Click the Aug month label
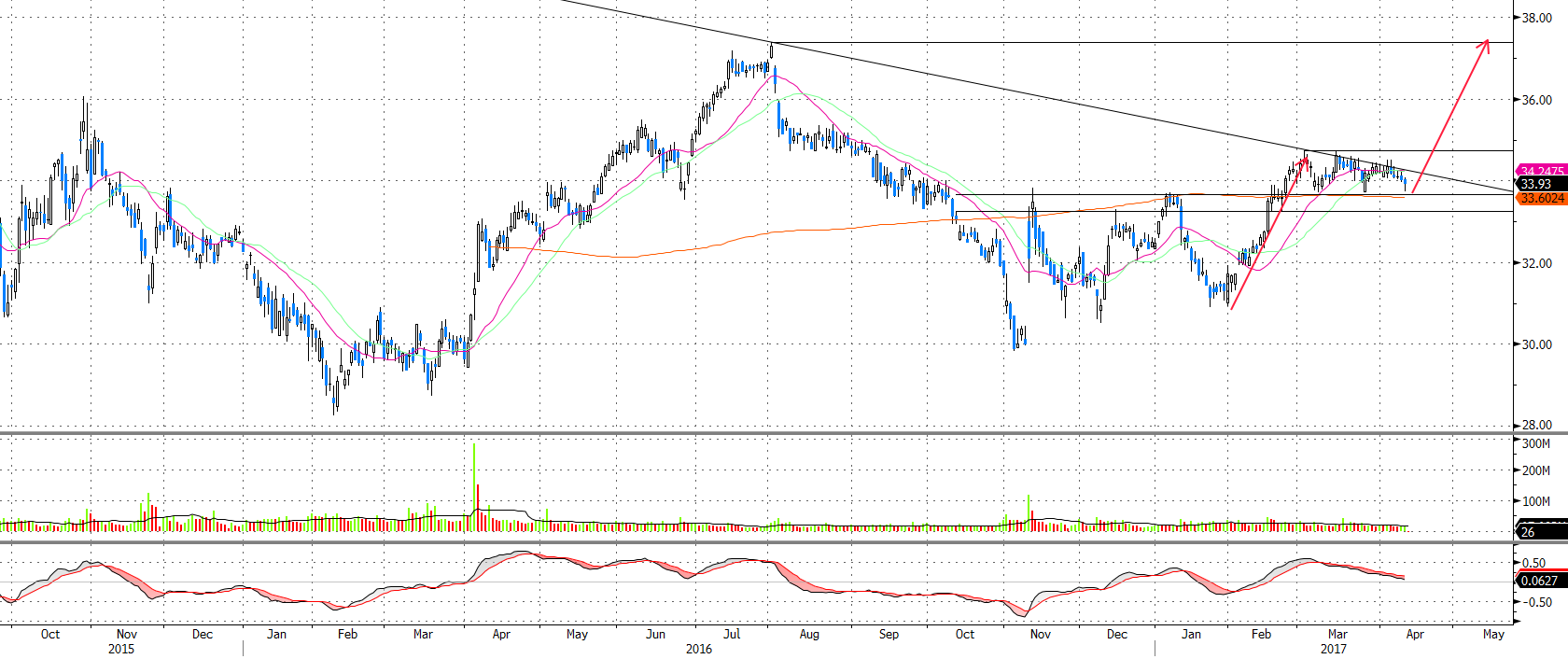This screenshot has width=1568, height=659. [x=809, y=634]
